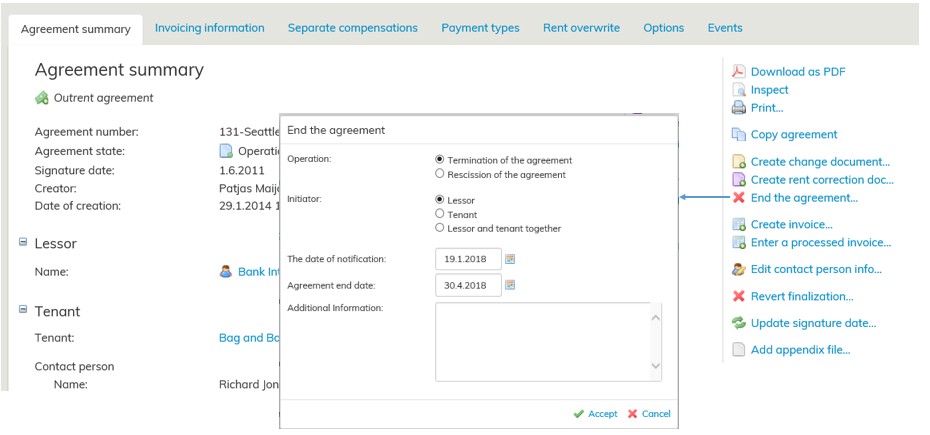930x435 pixels.
Task: Click the Copy agreement icon
Action: tap(738, 134)
